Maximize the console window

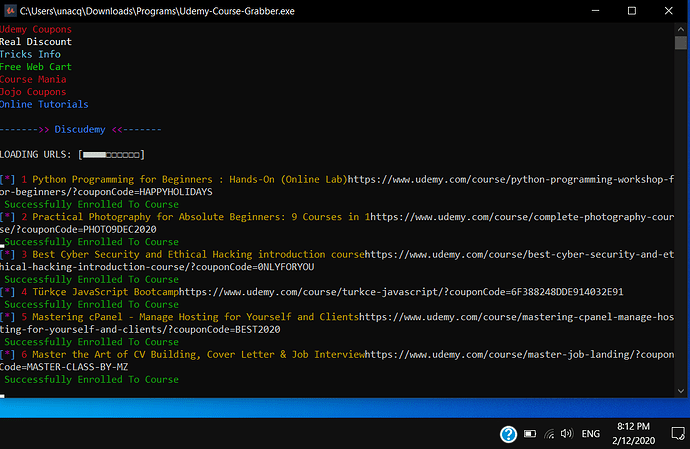[x=632, y=11]
